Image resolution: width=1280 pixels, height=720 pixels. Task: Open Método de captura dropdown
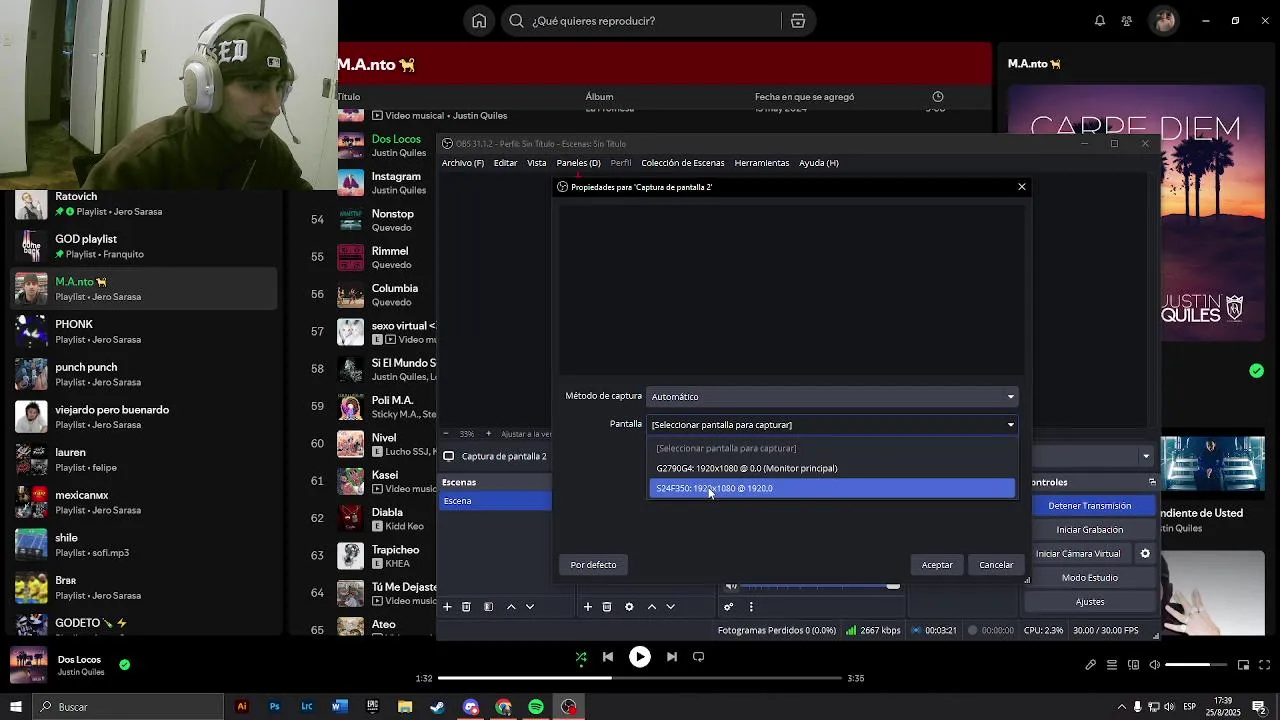point(832,397)
